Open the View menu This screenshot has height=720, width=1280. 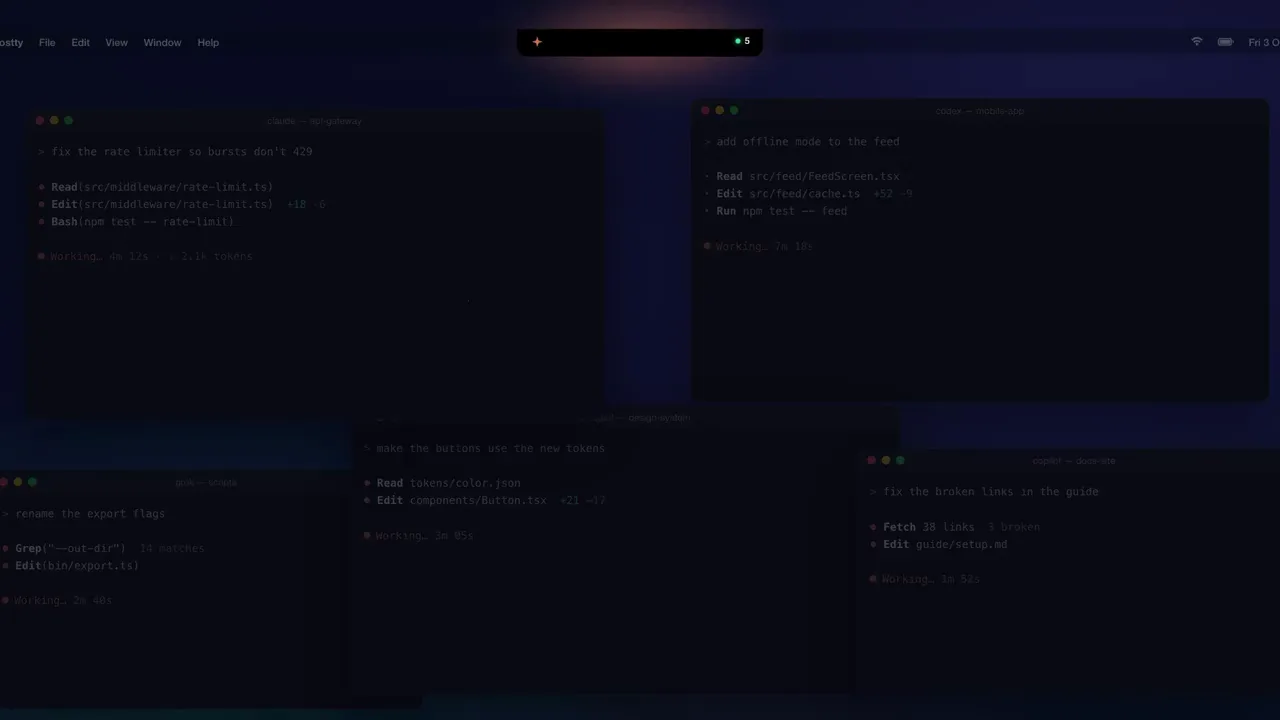[117, 43]
